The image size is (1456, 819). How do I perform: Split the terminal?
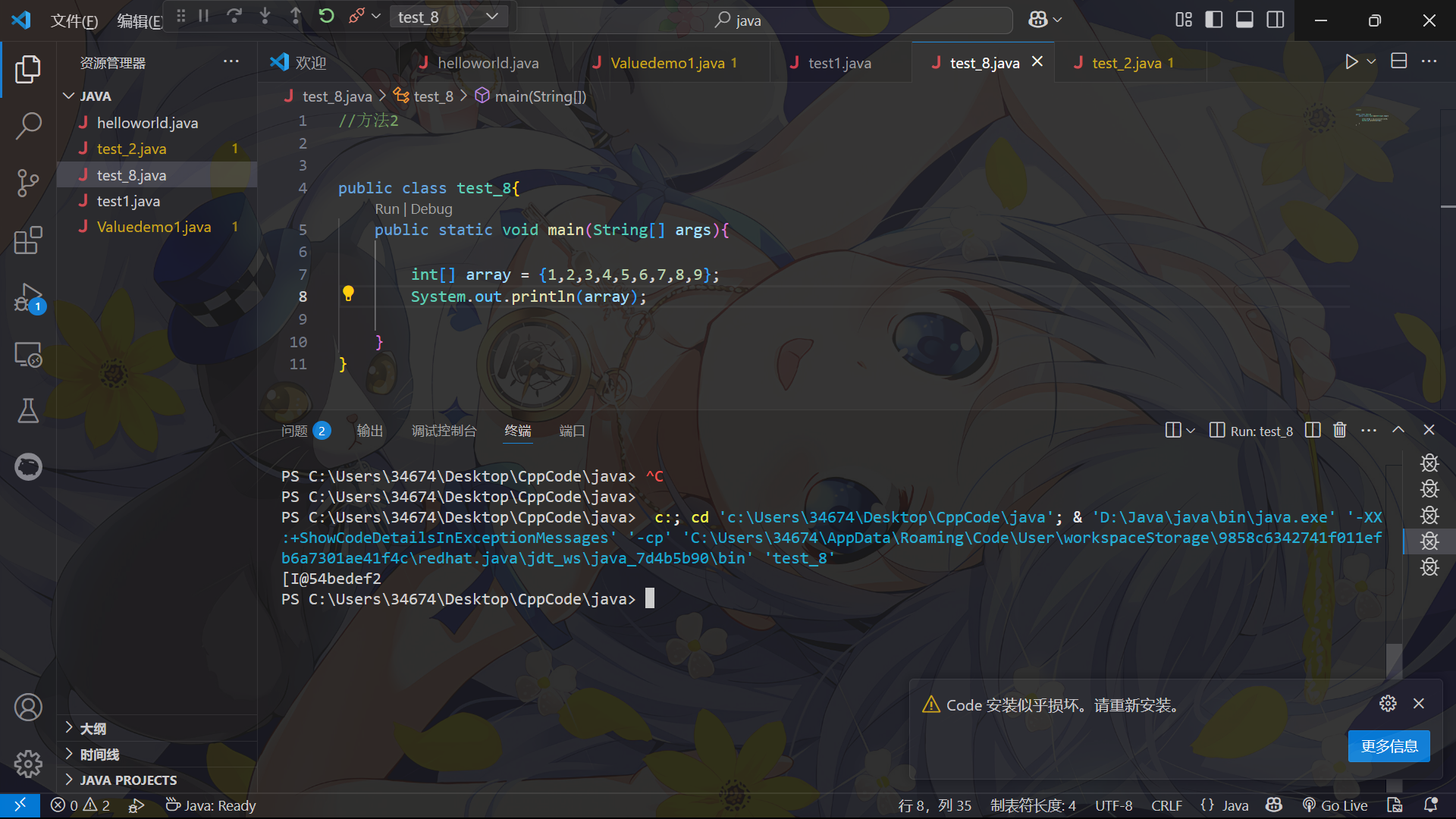[1313, 430]
